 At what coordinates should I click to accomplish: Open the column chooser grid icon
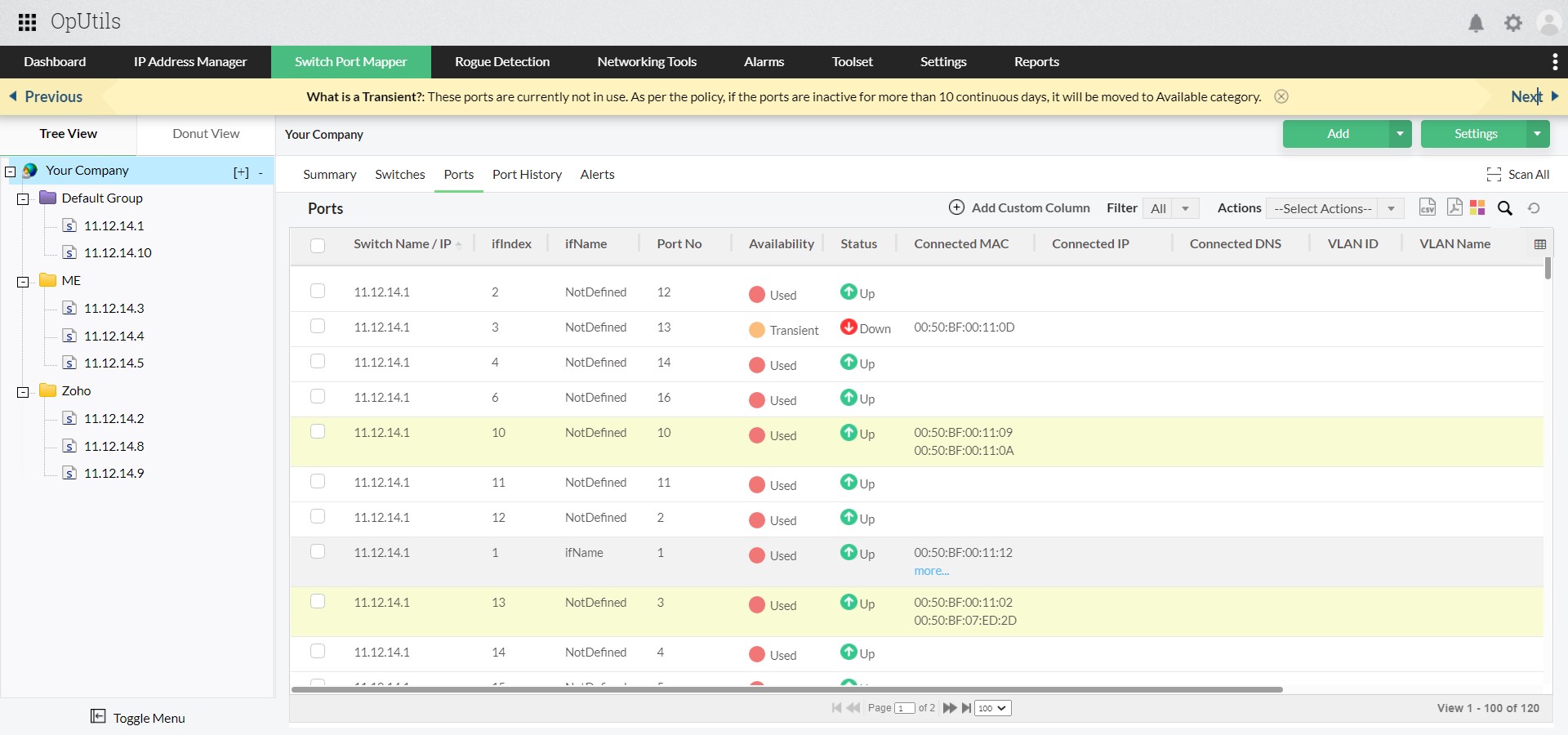coord(1540,243)
